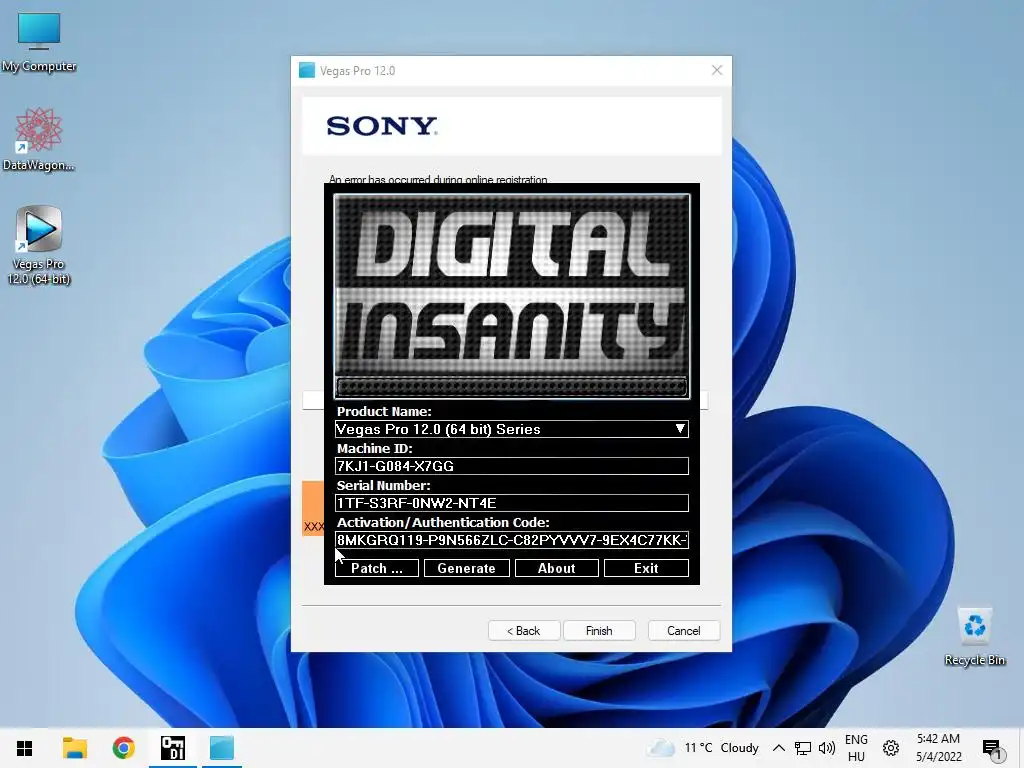
Task: Switch to the Digital Insanity keygen taskbar icon
Action: [173, 748]
